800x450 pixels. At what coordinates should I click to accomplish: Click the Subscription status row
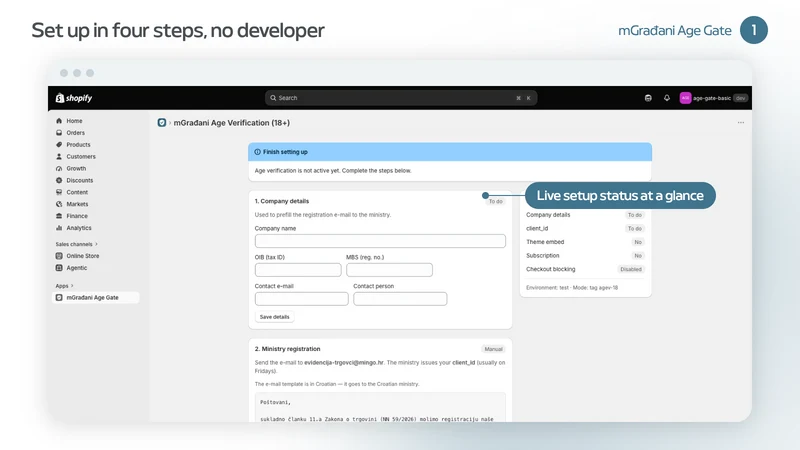(x=585, y=256)
